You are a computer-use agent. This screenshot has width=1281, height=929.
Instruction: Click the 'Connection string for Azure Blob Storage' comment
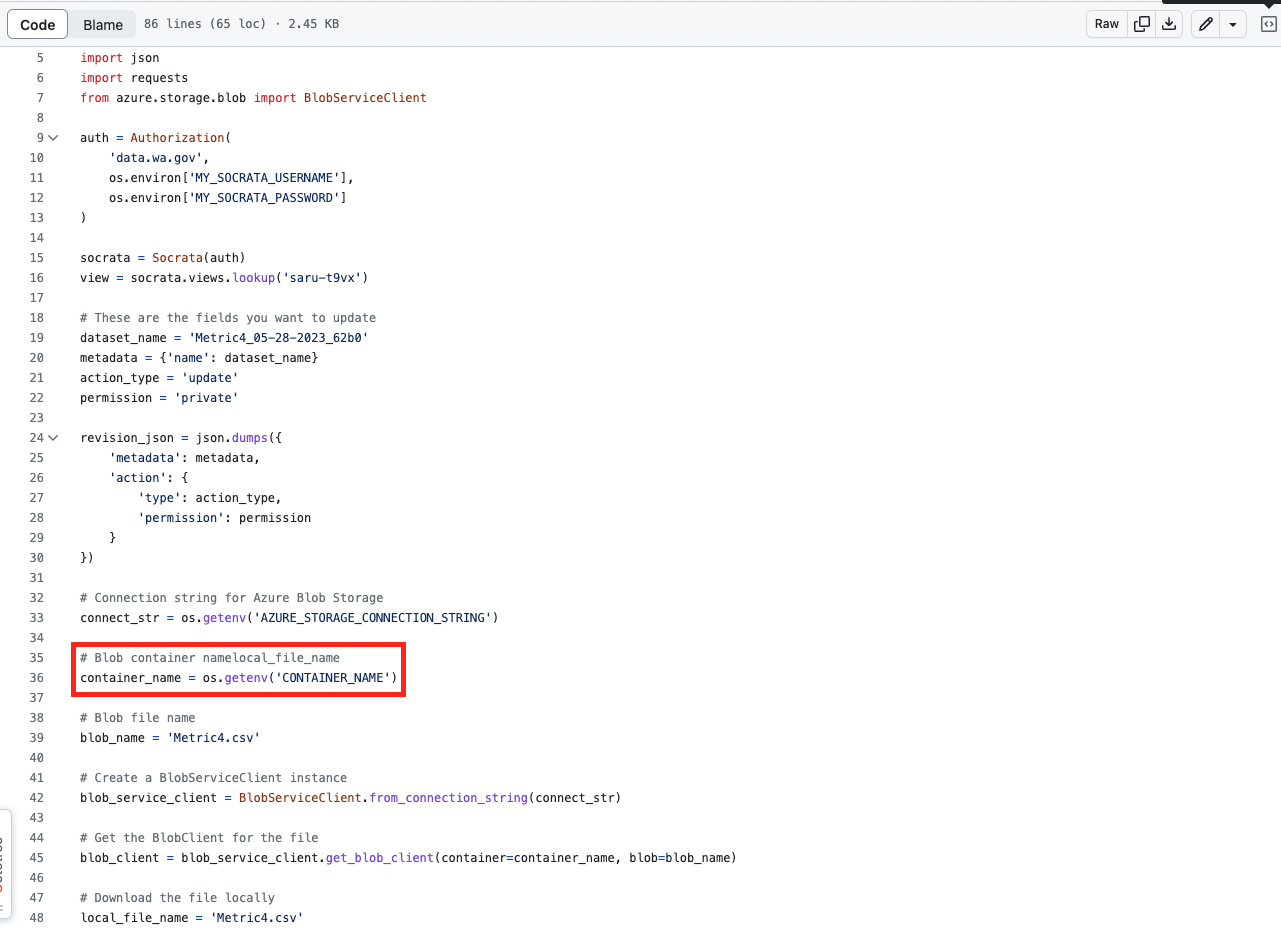(x=232, y=598)
